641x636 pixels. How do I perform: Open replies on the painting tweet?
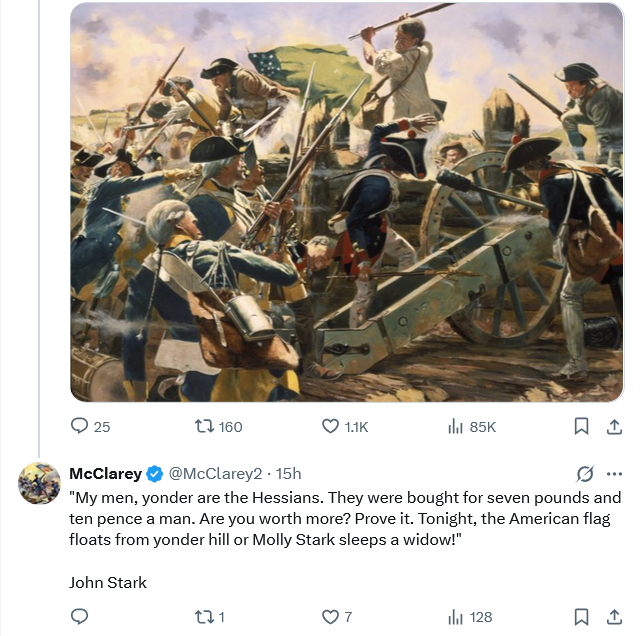click(90, 426)
